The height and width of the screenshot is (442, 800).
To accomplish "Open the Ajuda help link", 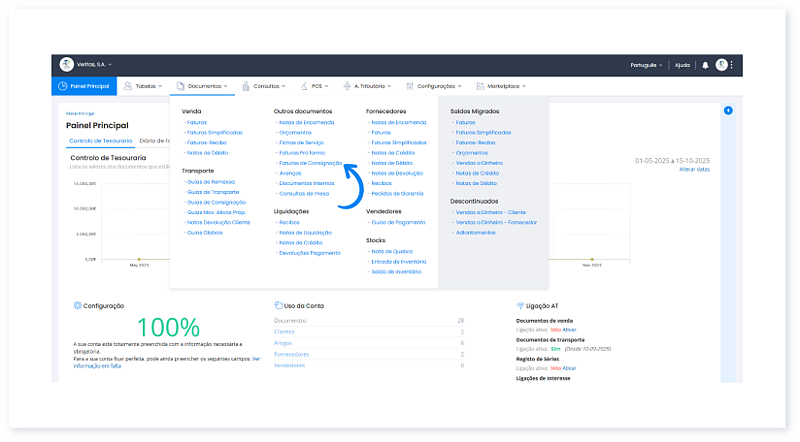I will click(682, 65).
